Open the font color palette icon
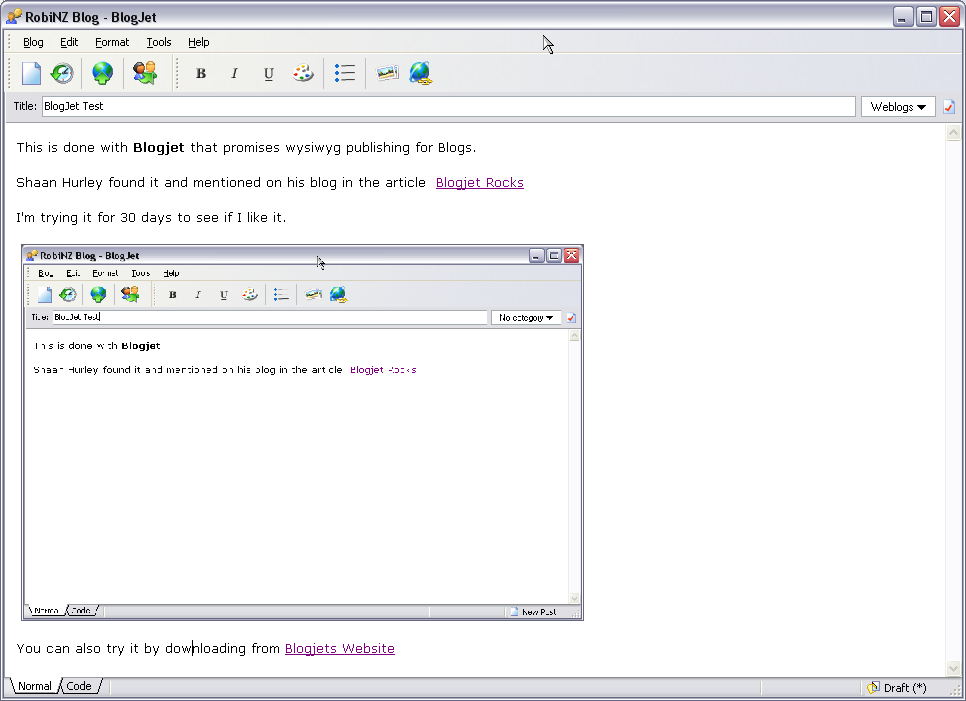The height and width of the screenshot is (701, 966). pos(303,73)
